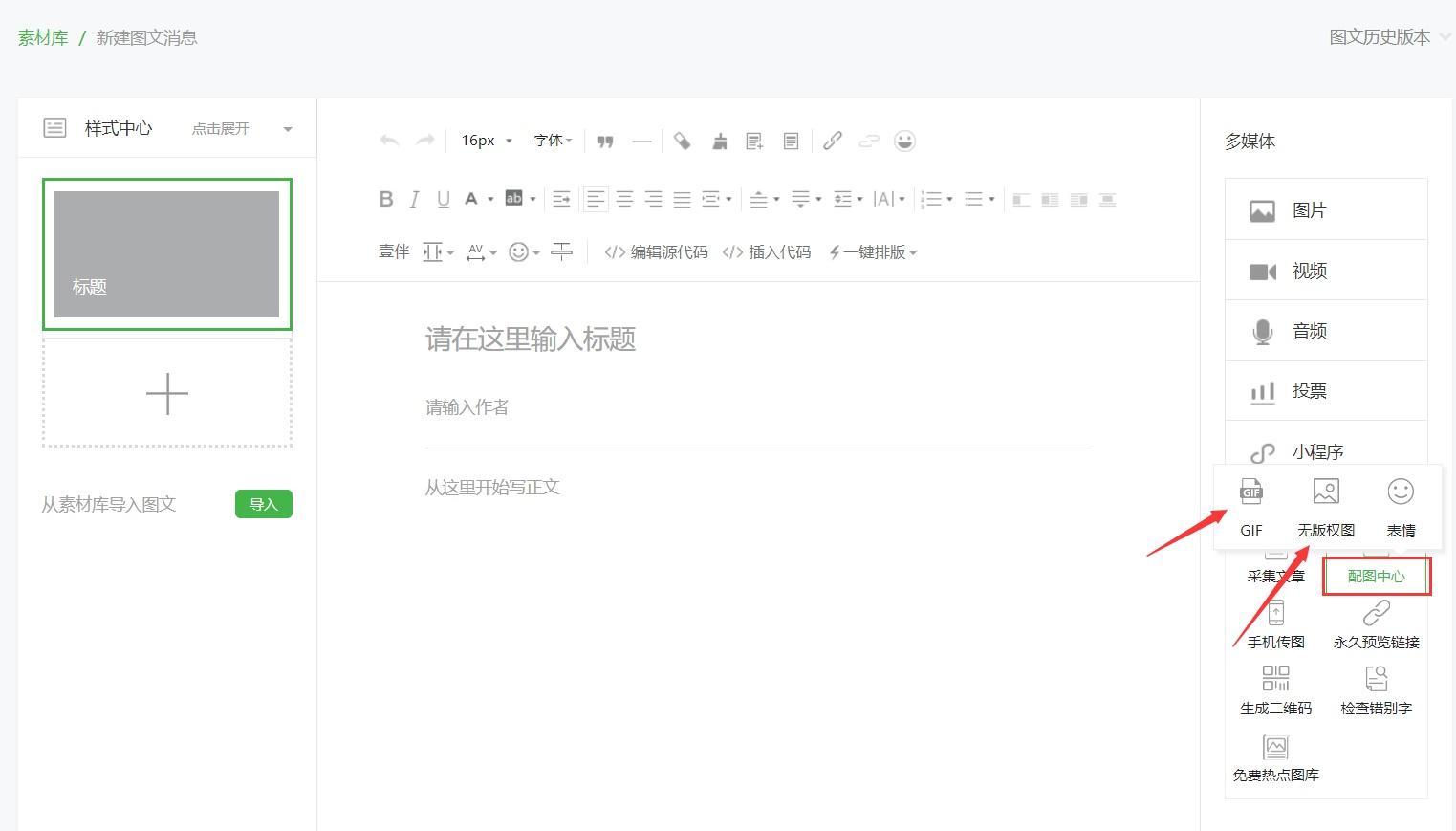1456x831 pixels.
Task: Open the 视频 media insertion panel
Action: click(x=1309, y=271)
